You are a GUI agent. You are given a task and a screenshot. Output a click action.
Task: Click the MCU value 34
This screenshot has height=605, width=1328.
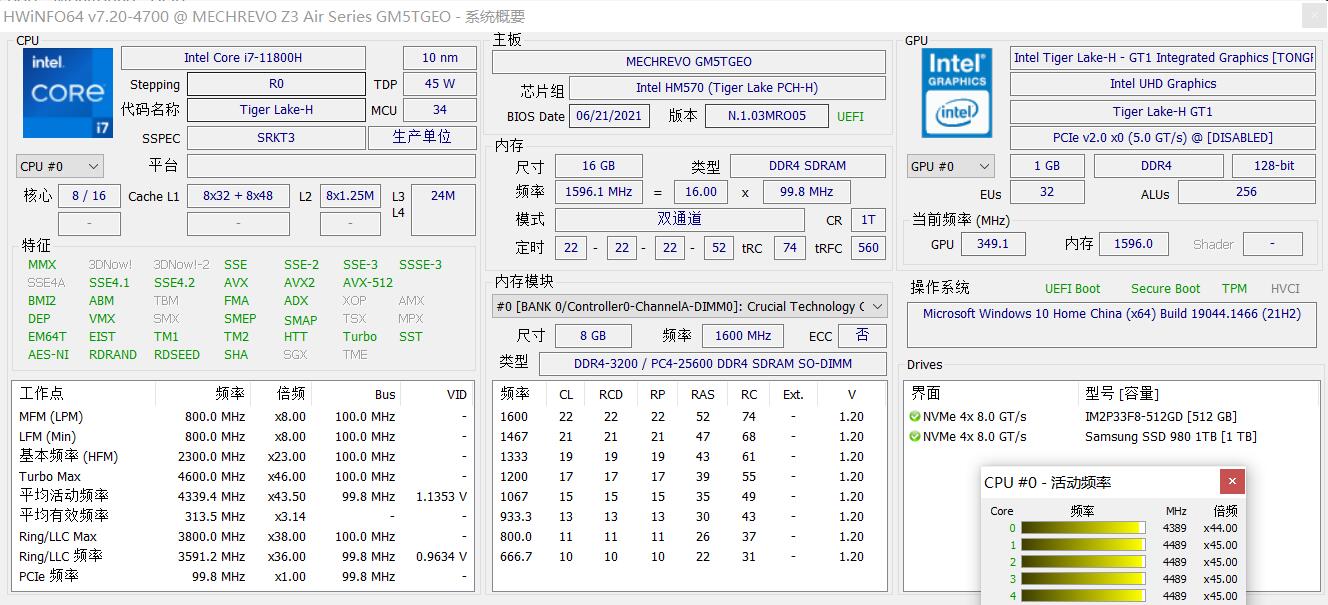pyautogui.click(x=440, y=110)
